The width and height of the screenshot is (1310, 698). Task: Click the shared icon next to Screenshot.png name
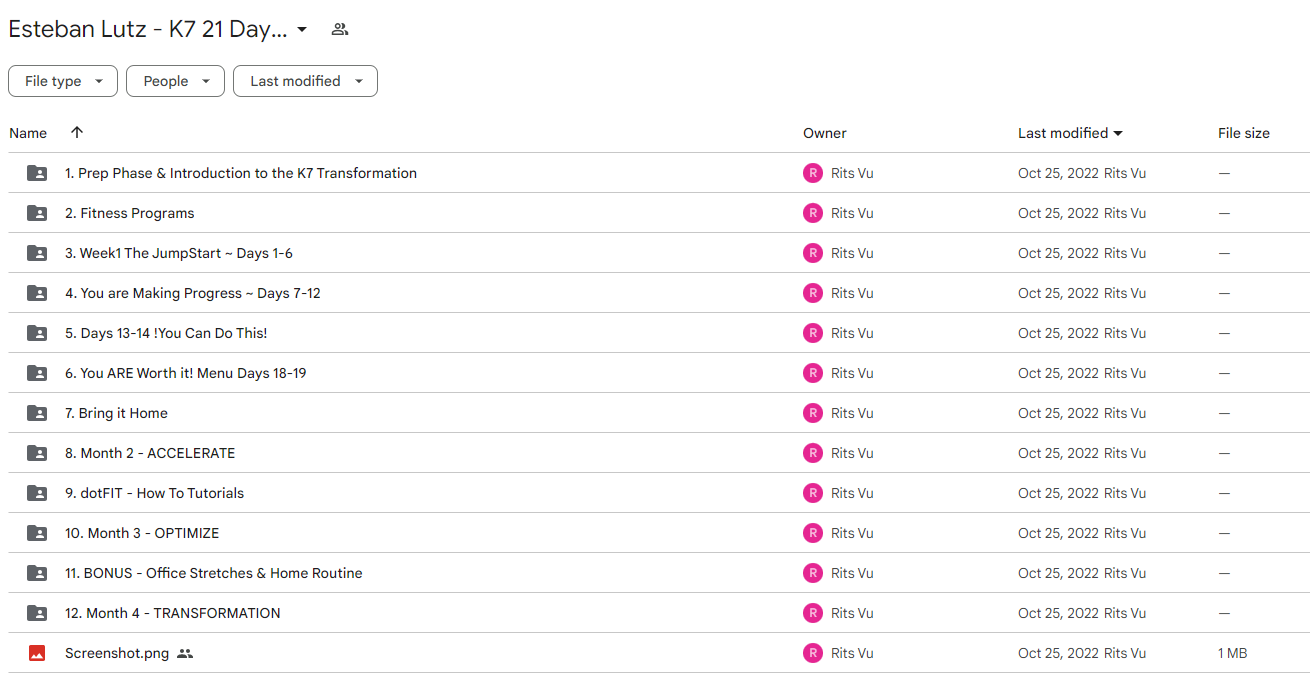pos(185,653)
